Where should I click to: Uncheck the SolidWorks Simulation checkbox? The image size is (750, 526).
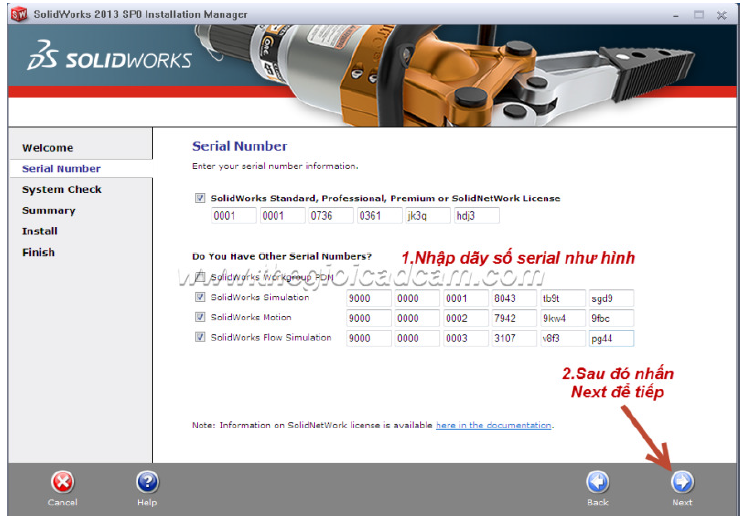200,297
